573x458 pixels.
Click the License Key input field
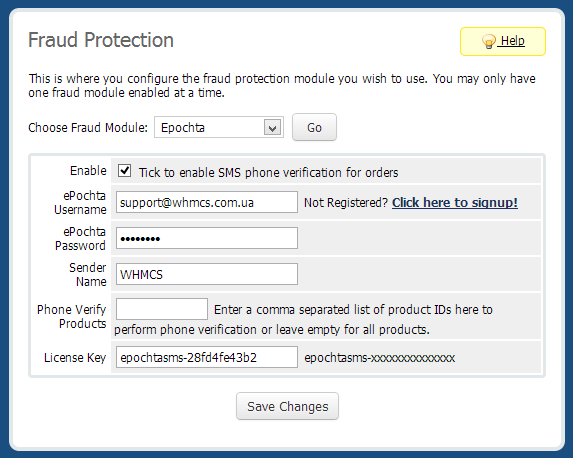pos(207,357)
